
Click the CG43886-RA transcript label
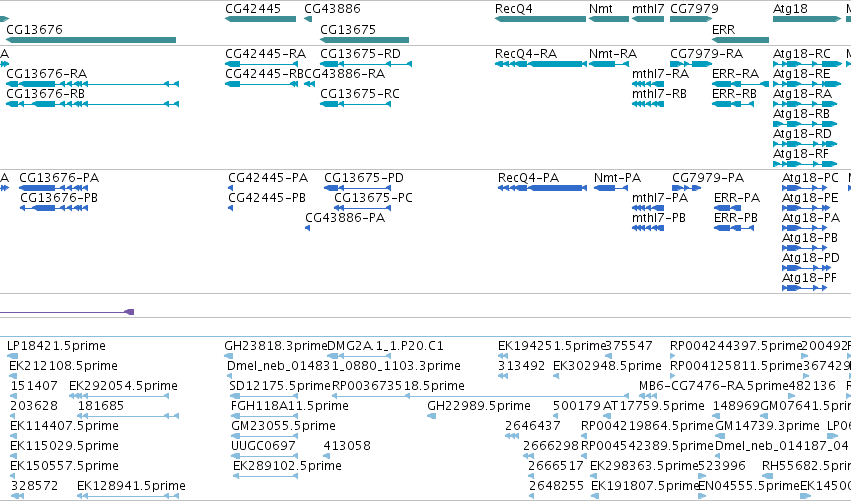coord(345,73)
